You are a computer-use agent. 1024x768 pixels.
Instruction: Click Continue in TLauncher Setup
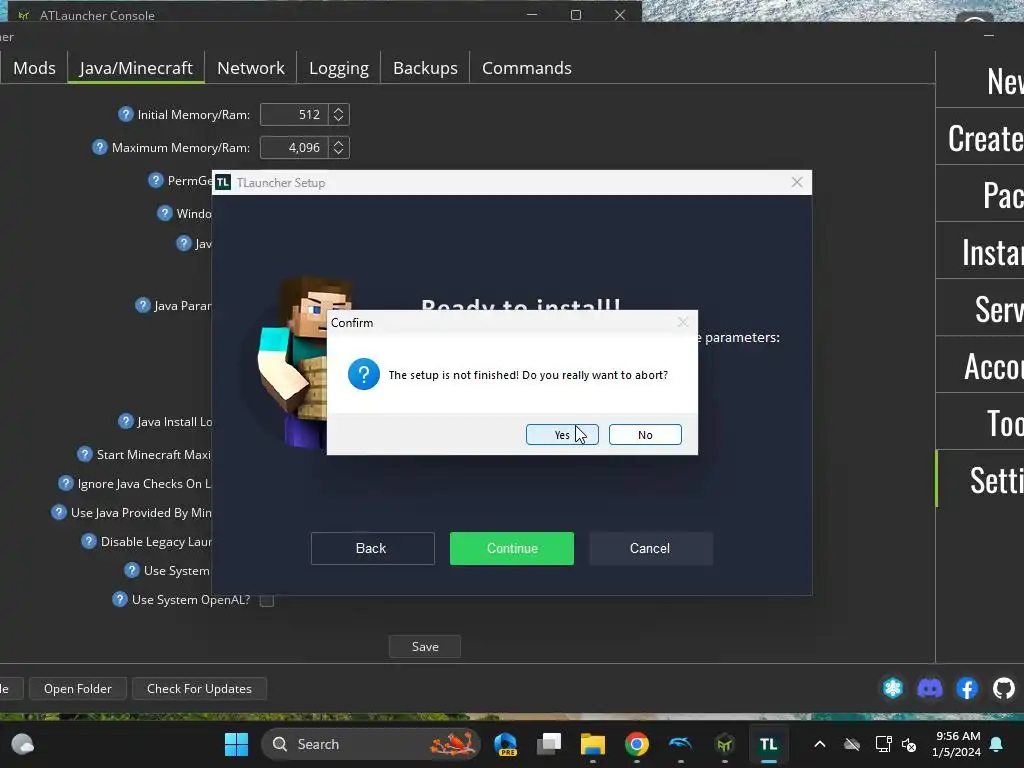[x=511, y=549]
